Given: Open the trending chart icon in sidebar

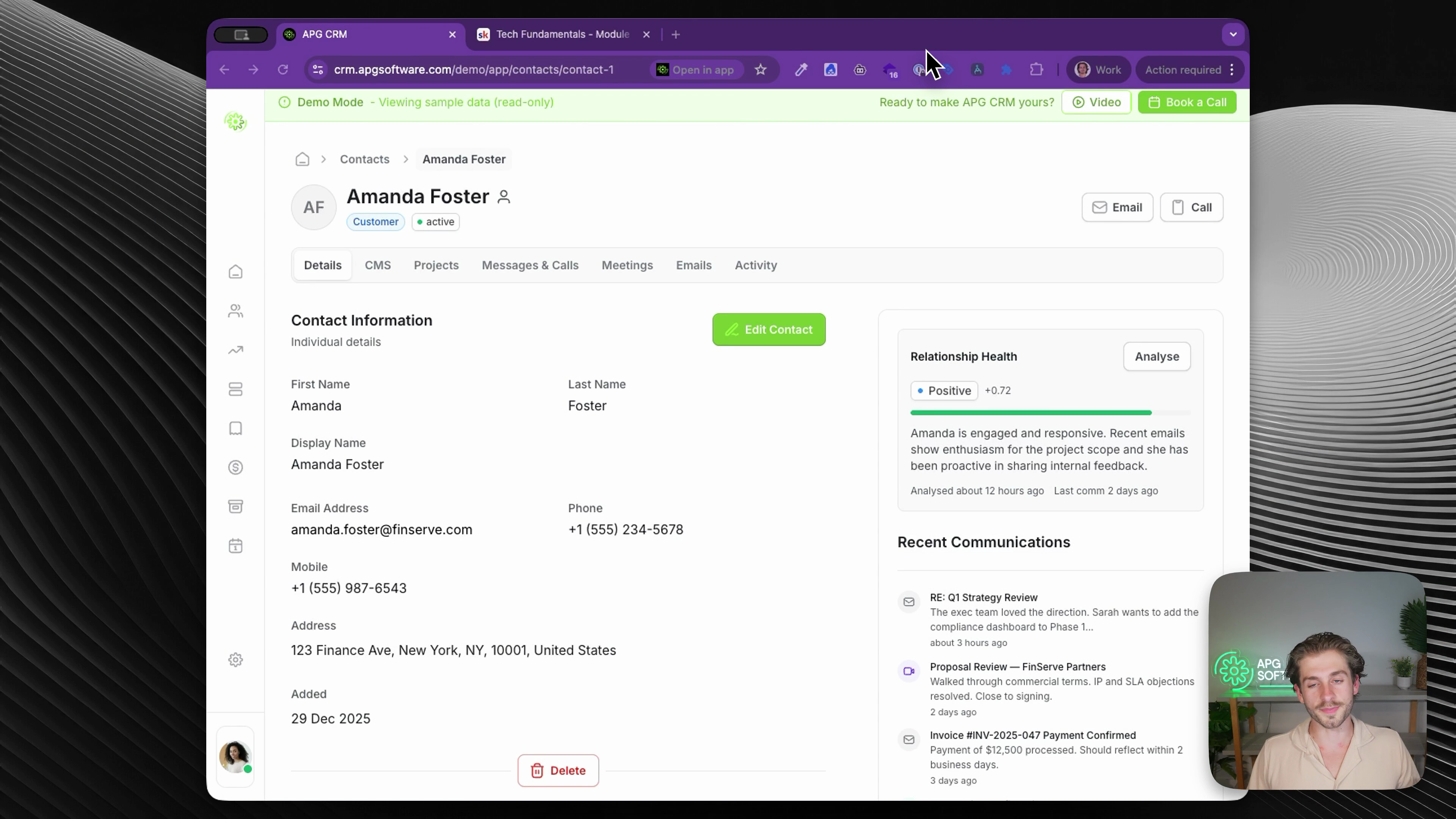Looking at the screenshot, I should pyautogui.click(x=236, y=350).
